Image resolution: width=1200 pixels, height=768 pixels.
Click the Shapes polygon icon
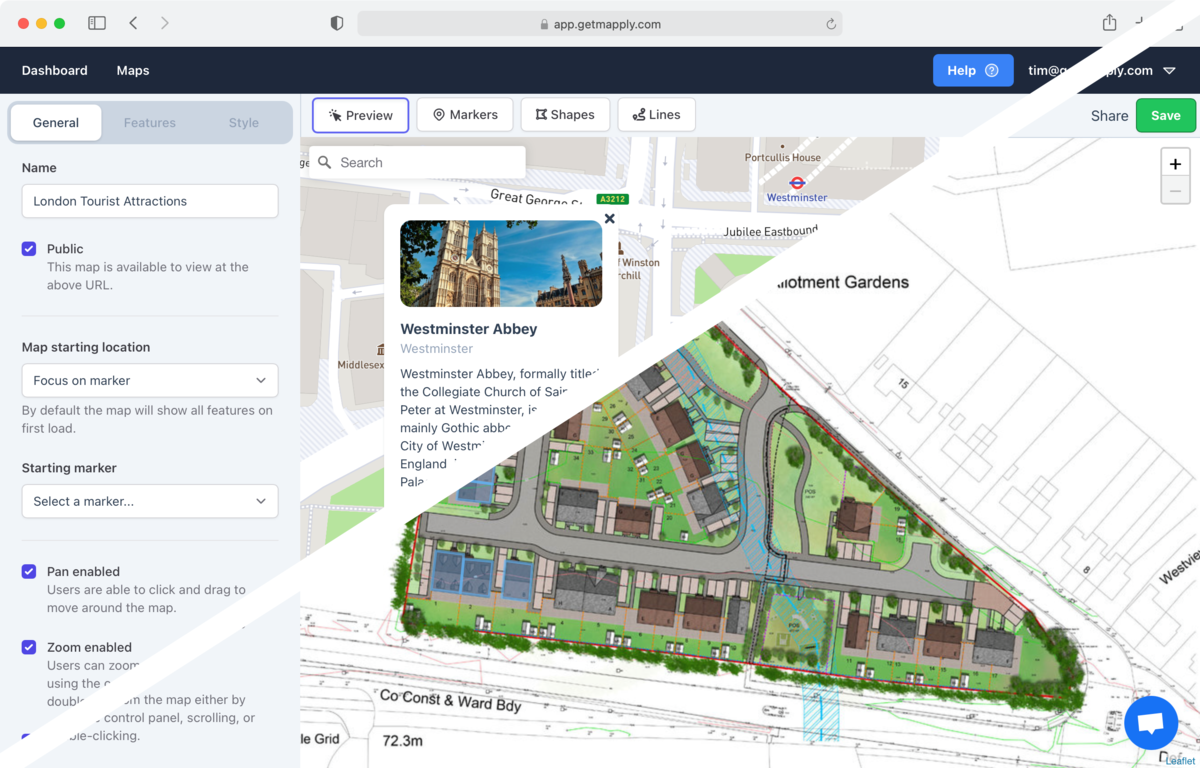tap(541, 115)
